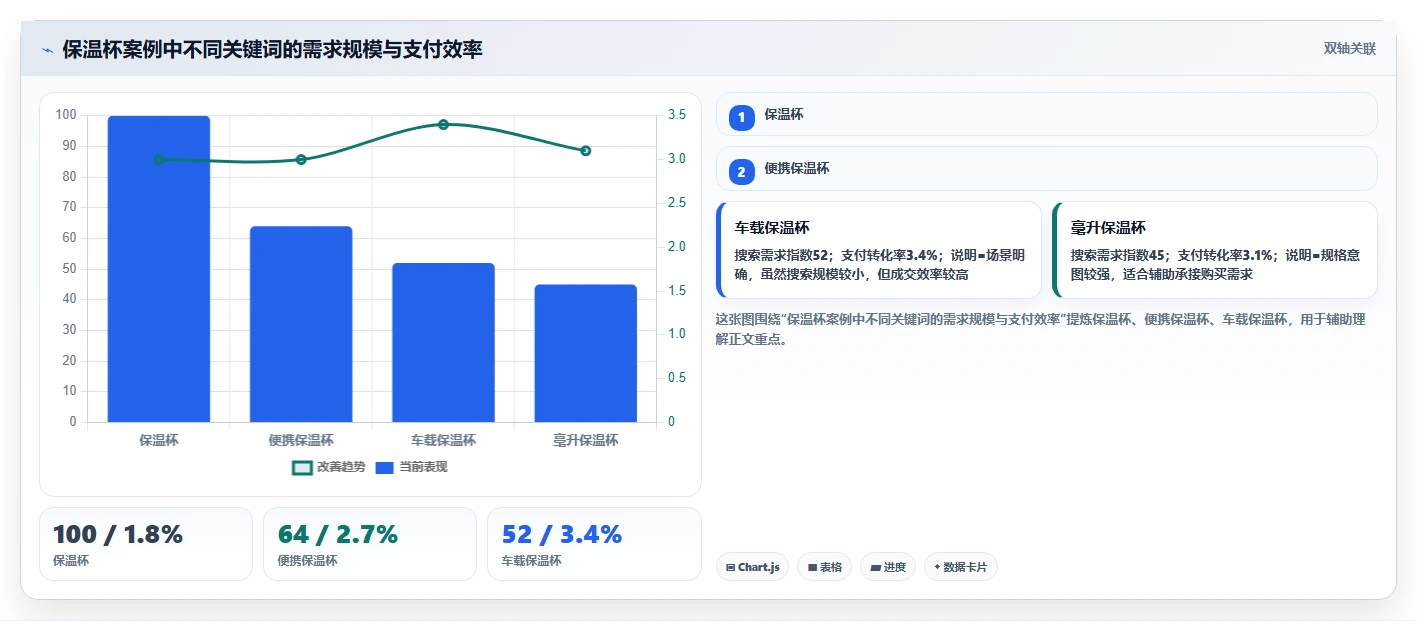1417x621 pixels.
Task: Click the lightning icon beside the title
Action: tap(47, 50)
